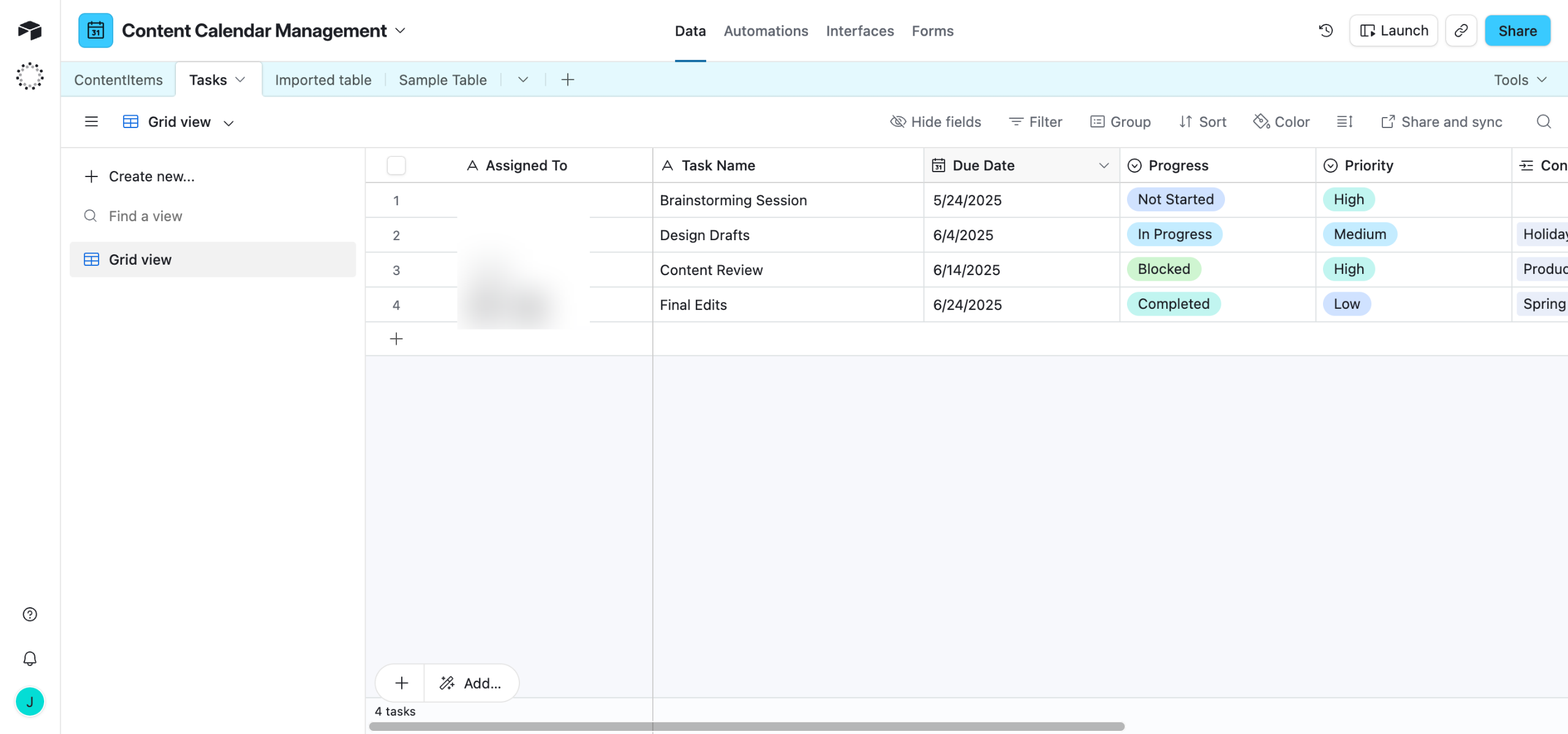Expand the Due Date column menu
1568x734 pixels.
[1104, 165]
